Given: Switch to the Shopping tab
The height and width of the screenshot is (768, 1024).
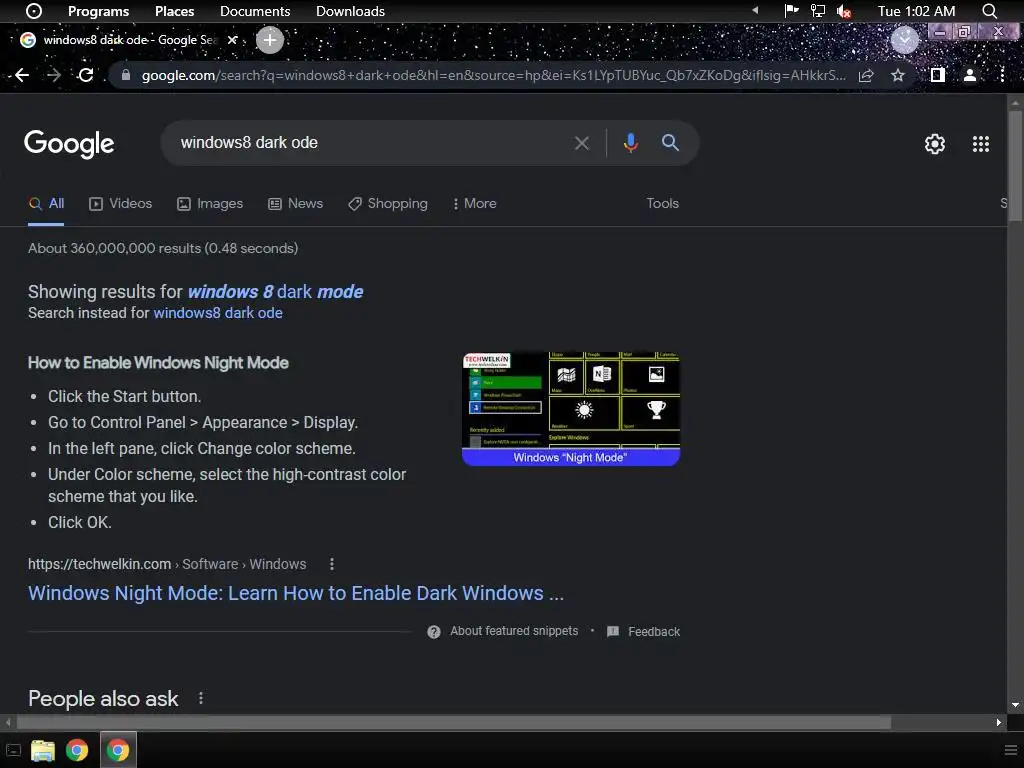Looking at the screenshot, I should tap(388, 204).
